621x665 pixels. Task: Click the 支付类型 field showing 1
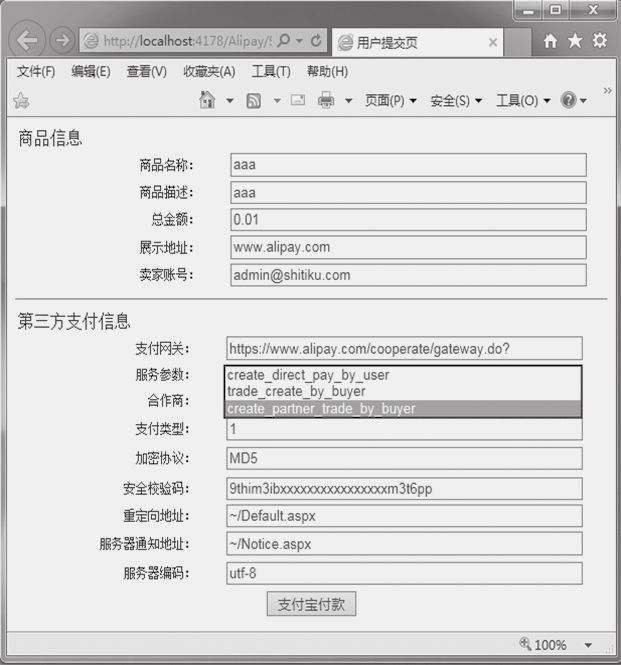pos(404,429)
